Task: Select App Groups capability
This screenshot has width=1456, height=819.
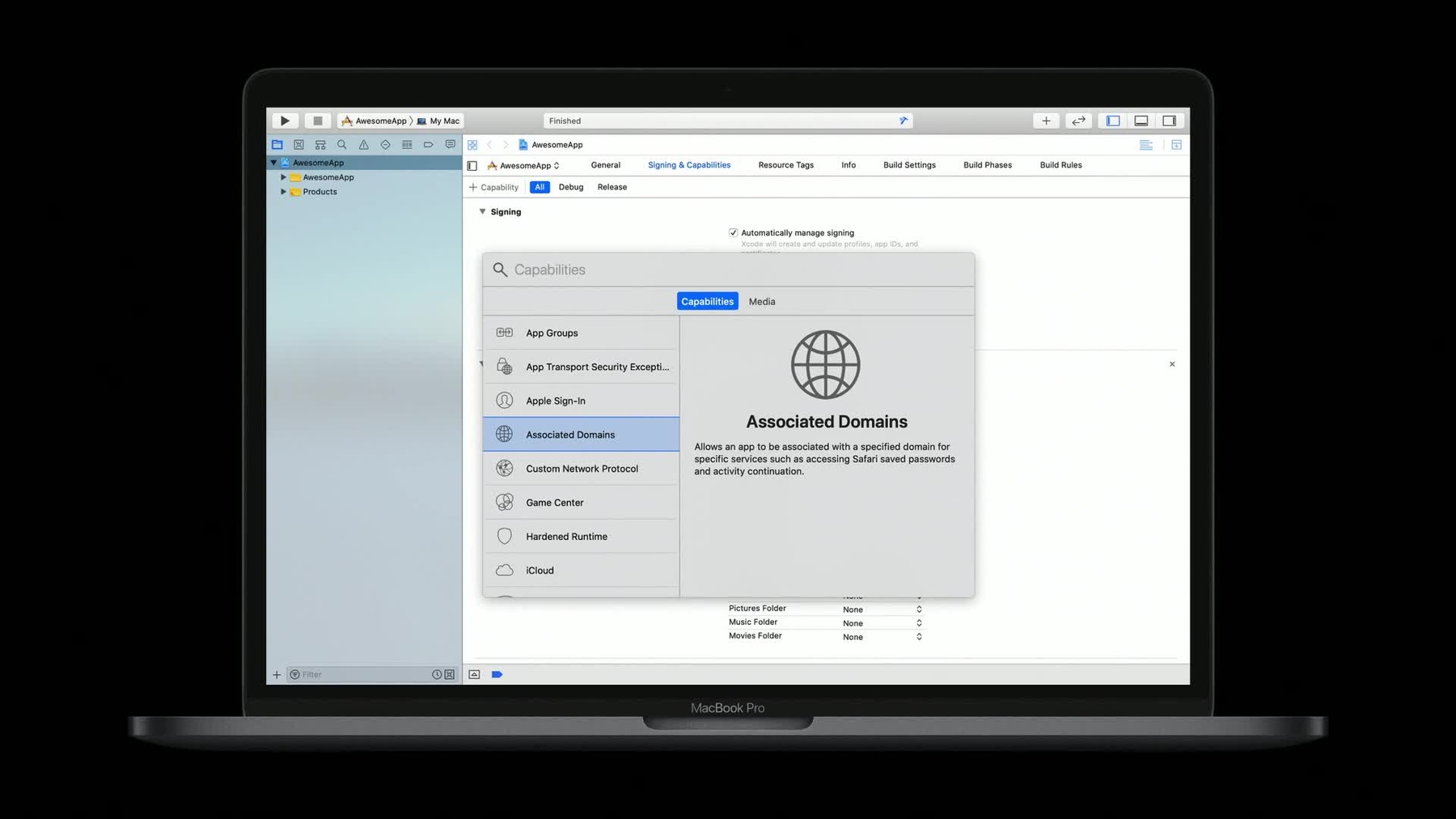Action: pos(581,333)
